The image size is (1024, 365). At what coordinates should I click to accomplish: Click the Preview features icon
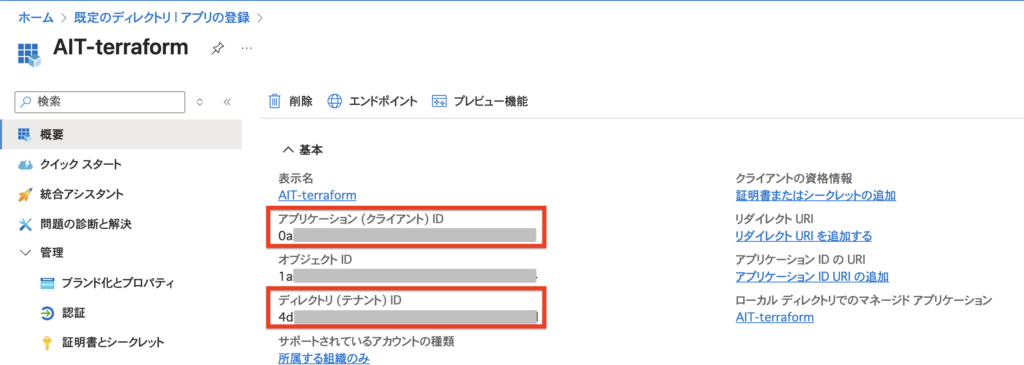tap(439, 101)
